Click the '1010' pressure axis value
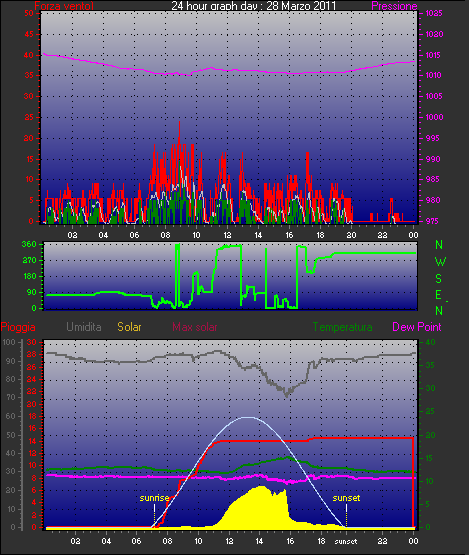Screen dimensions: 469x555 pos(433,75)
